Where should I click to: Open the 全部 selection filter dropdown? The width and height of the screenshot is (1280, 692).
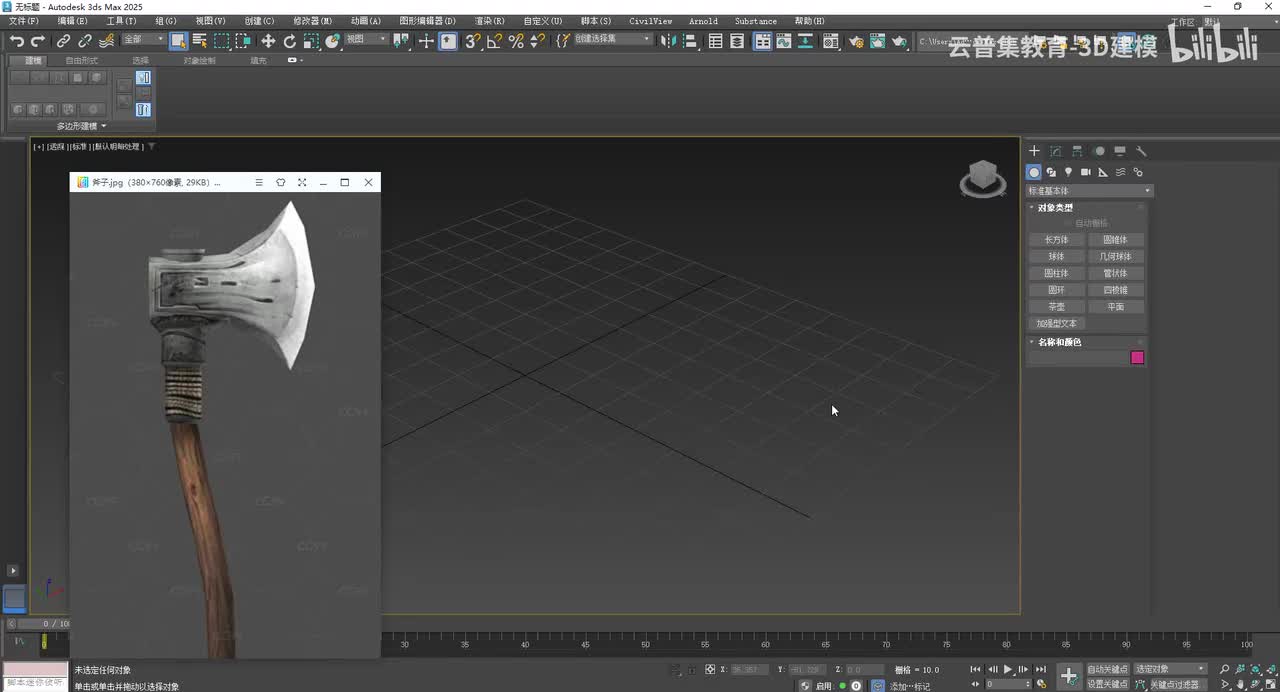tap(144, 40)
